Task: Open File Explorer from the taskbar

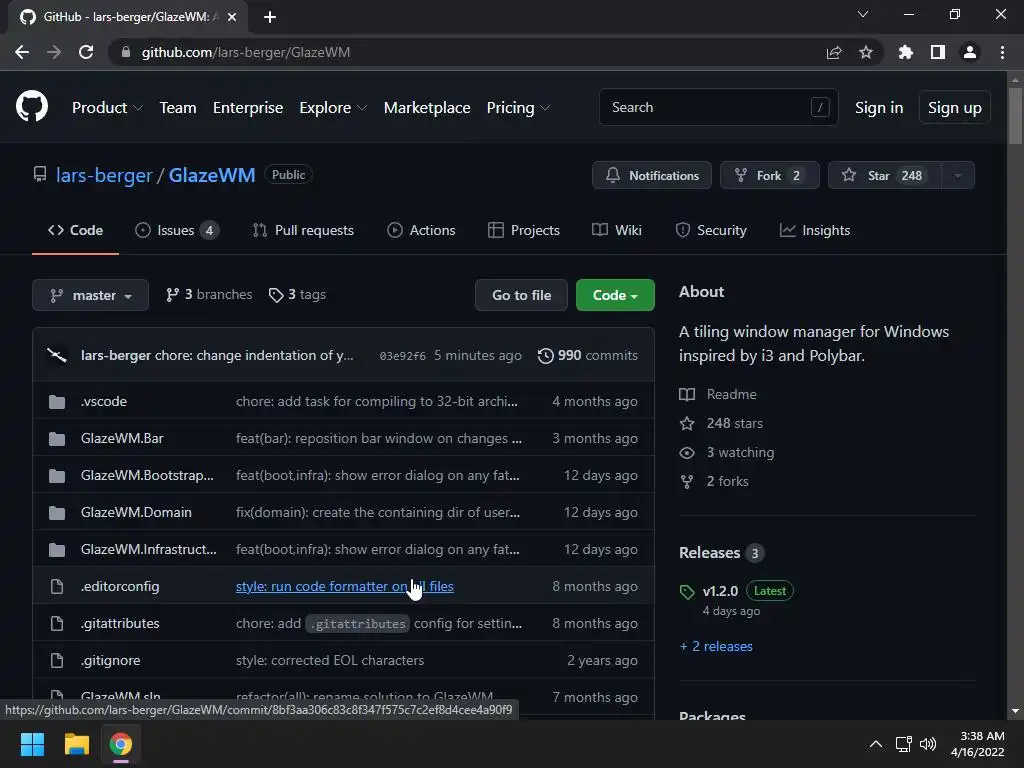Action: point(76,744)
